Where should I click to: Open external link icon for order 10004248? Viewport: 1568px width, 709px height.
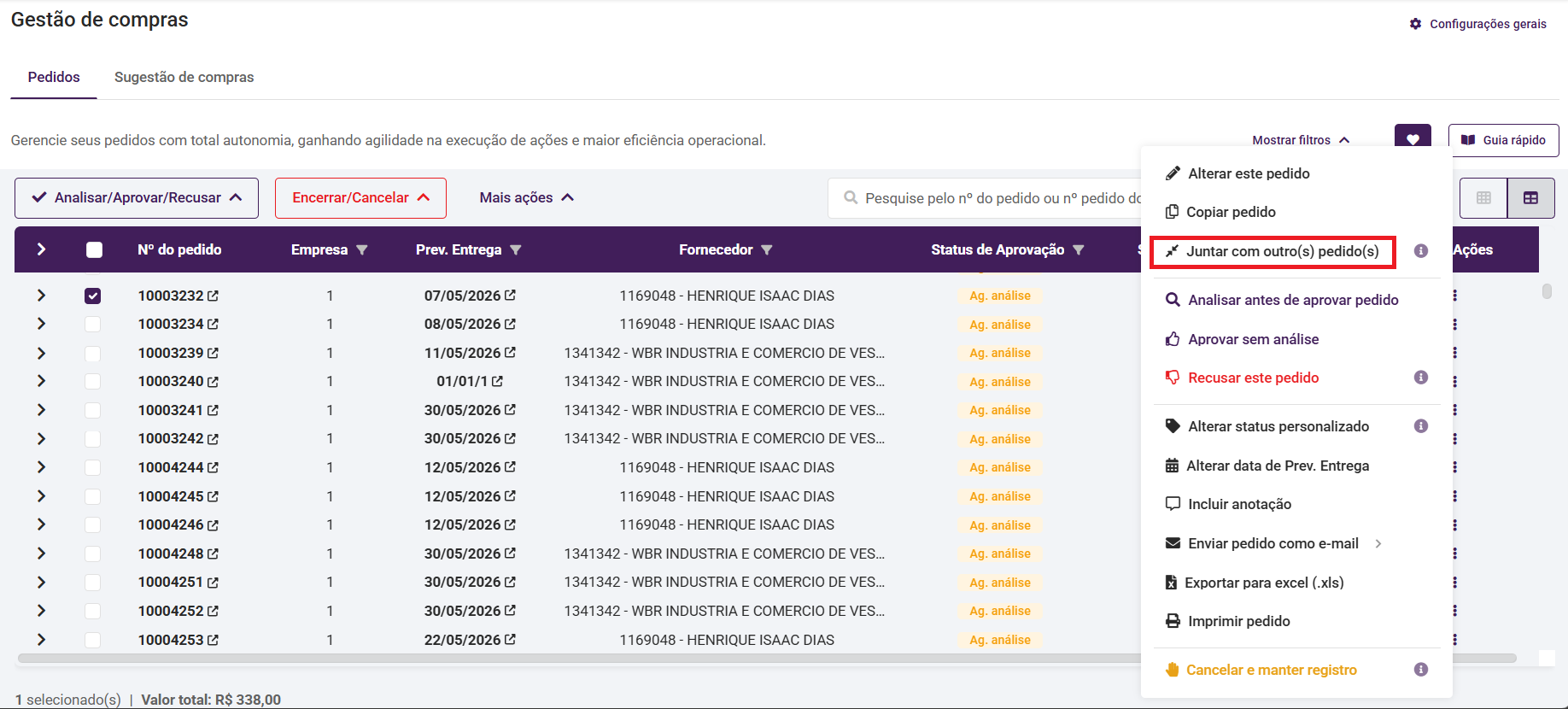(213, 554)
